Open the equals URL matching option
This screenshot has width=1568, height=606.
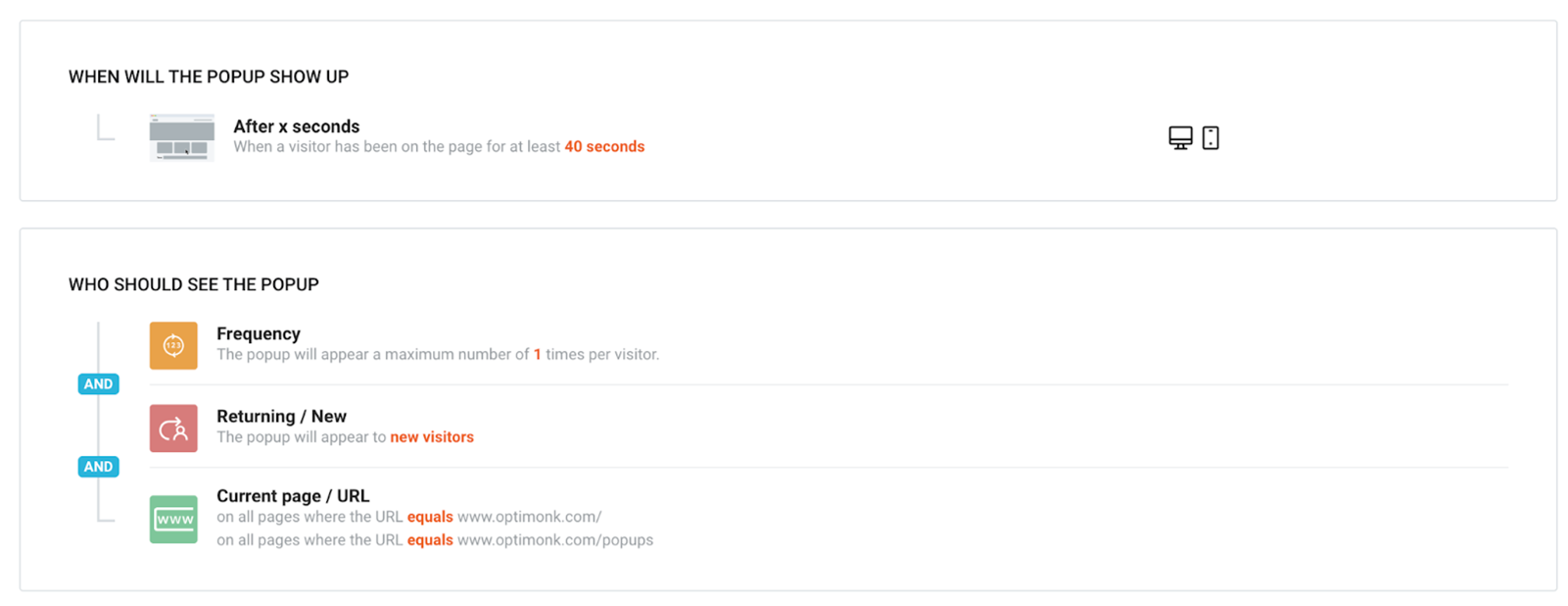[x=430, y=517]
